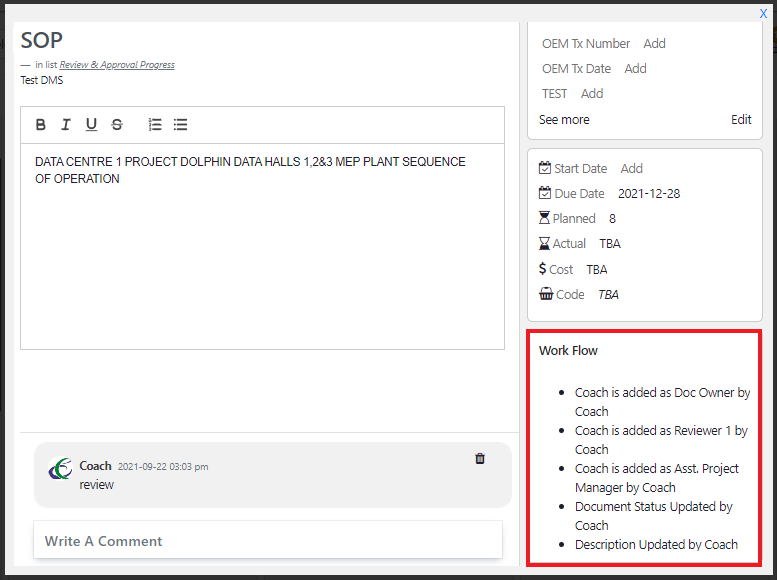Add a Start Date
This screenshot has height=580, width=777.
631,169
